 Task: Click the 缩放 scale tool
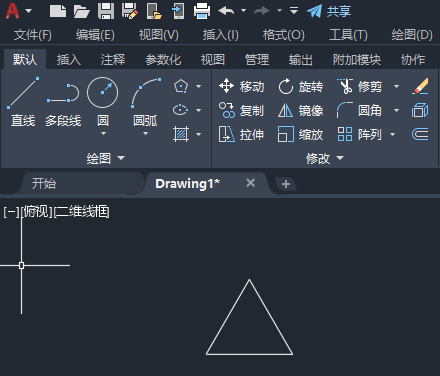pos(300,135)
